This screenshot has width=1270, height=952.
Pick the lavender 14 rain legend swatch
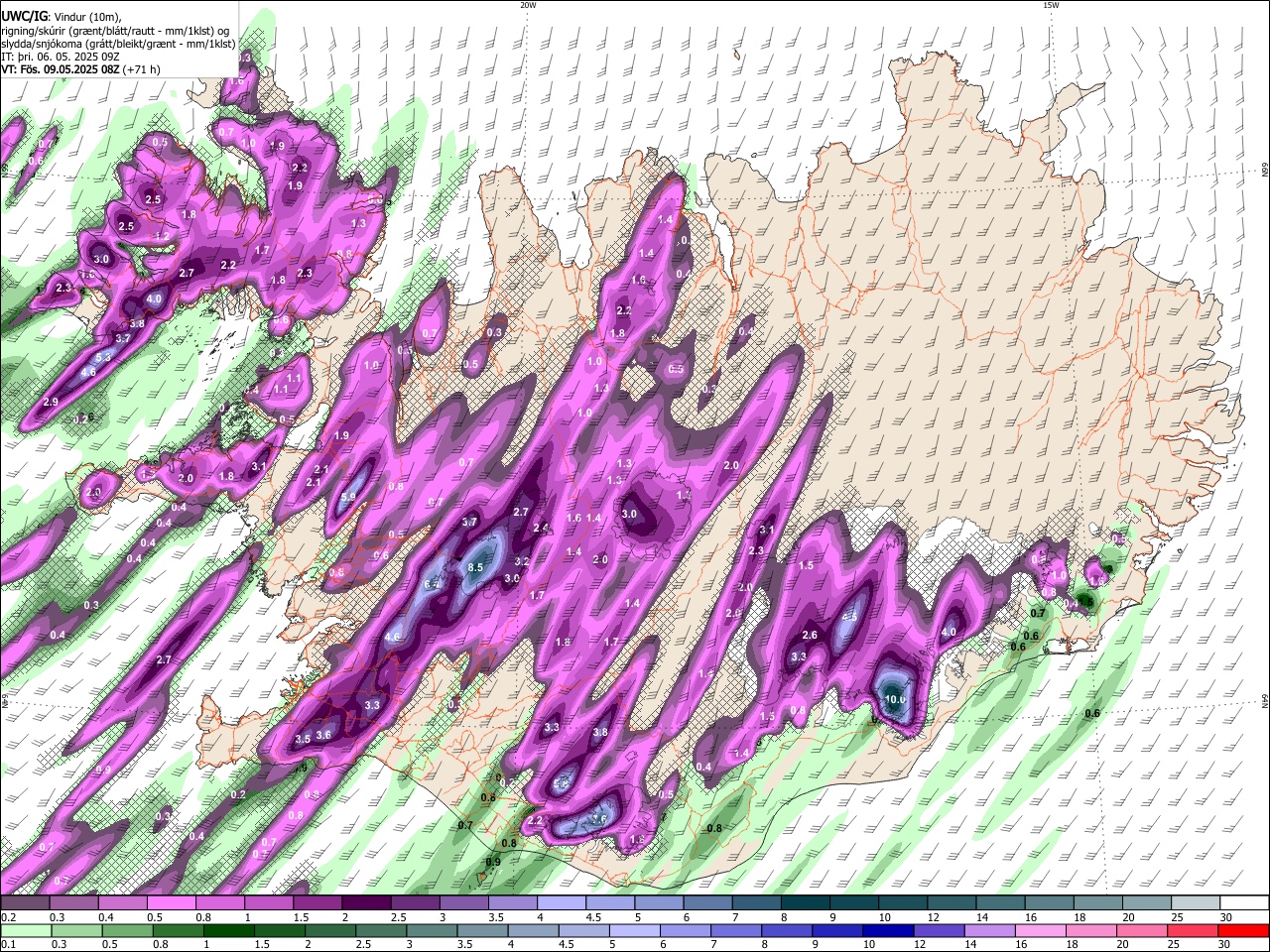pos(988,930)
